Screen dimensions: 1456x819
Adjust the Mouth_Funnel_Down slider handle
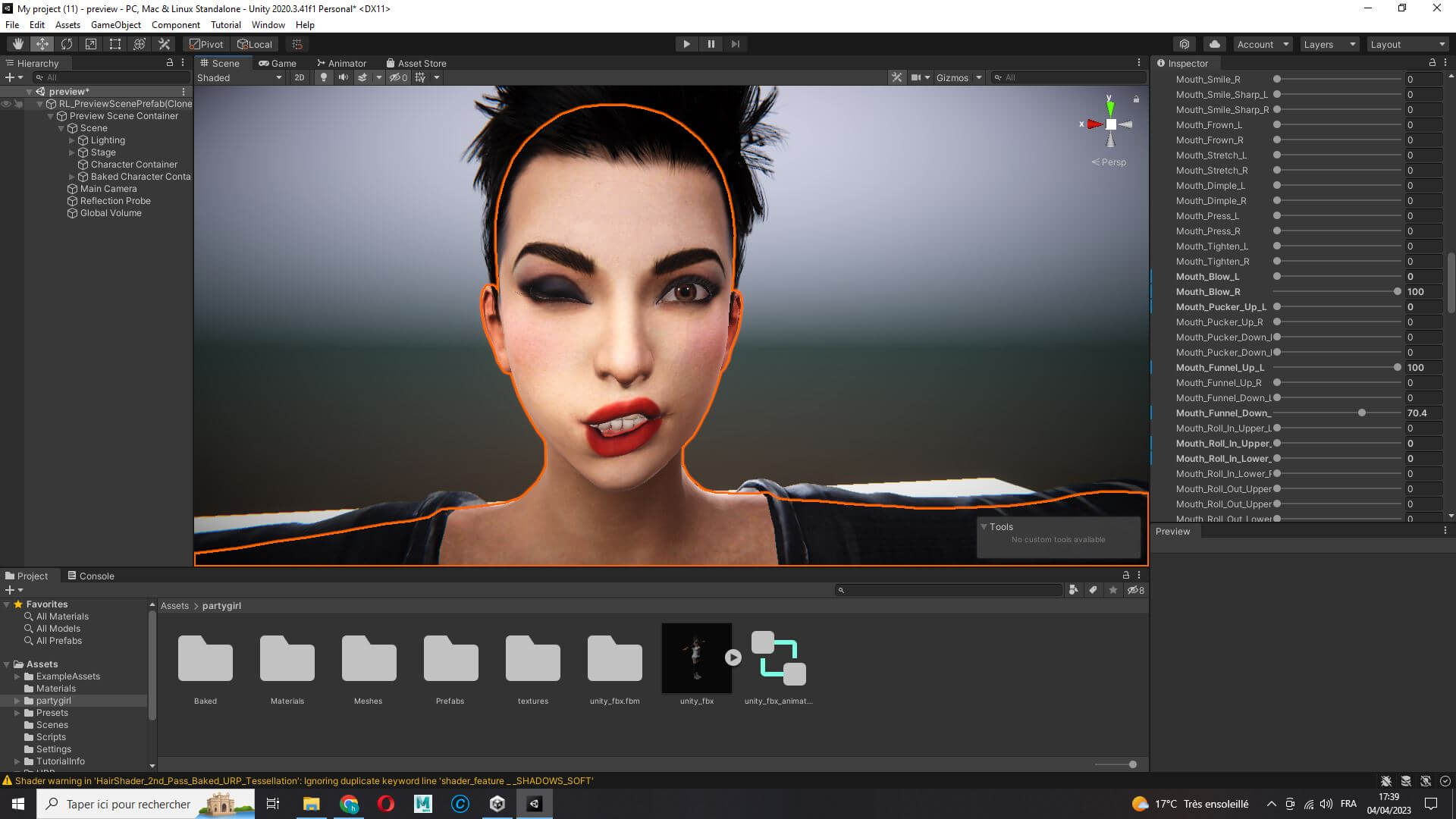(x=1362, y=413)
